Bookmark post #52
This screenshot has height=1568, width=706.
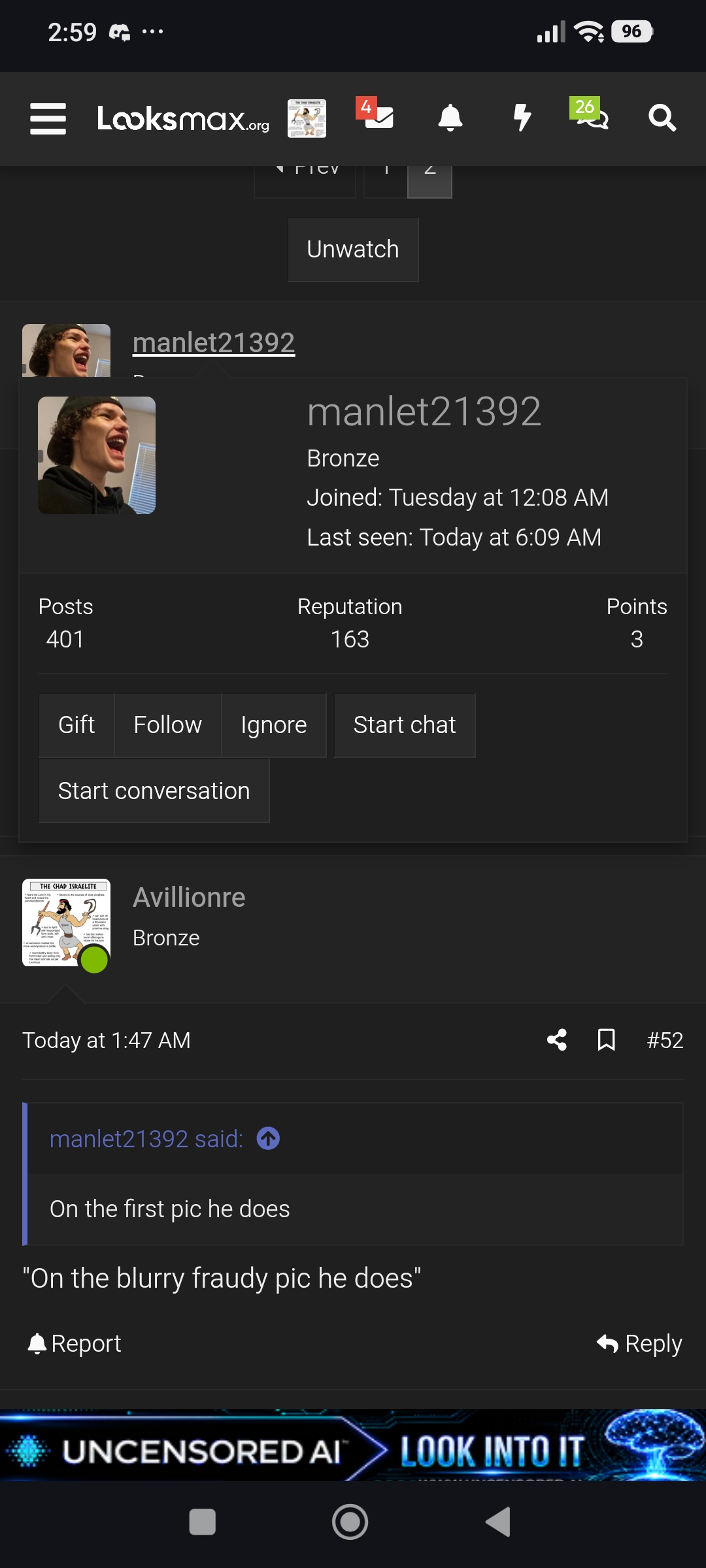[607, 1039]
